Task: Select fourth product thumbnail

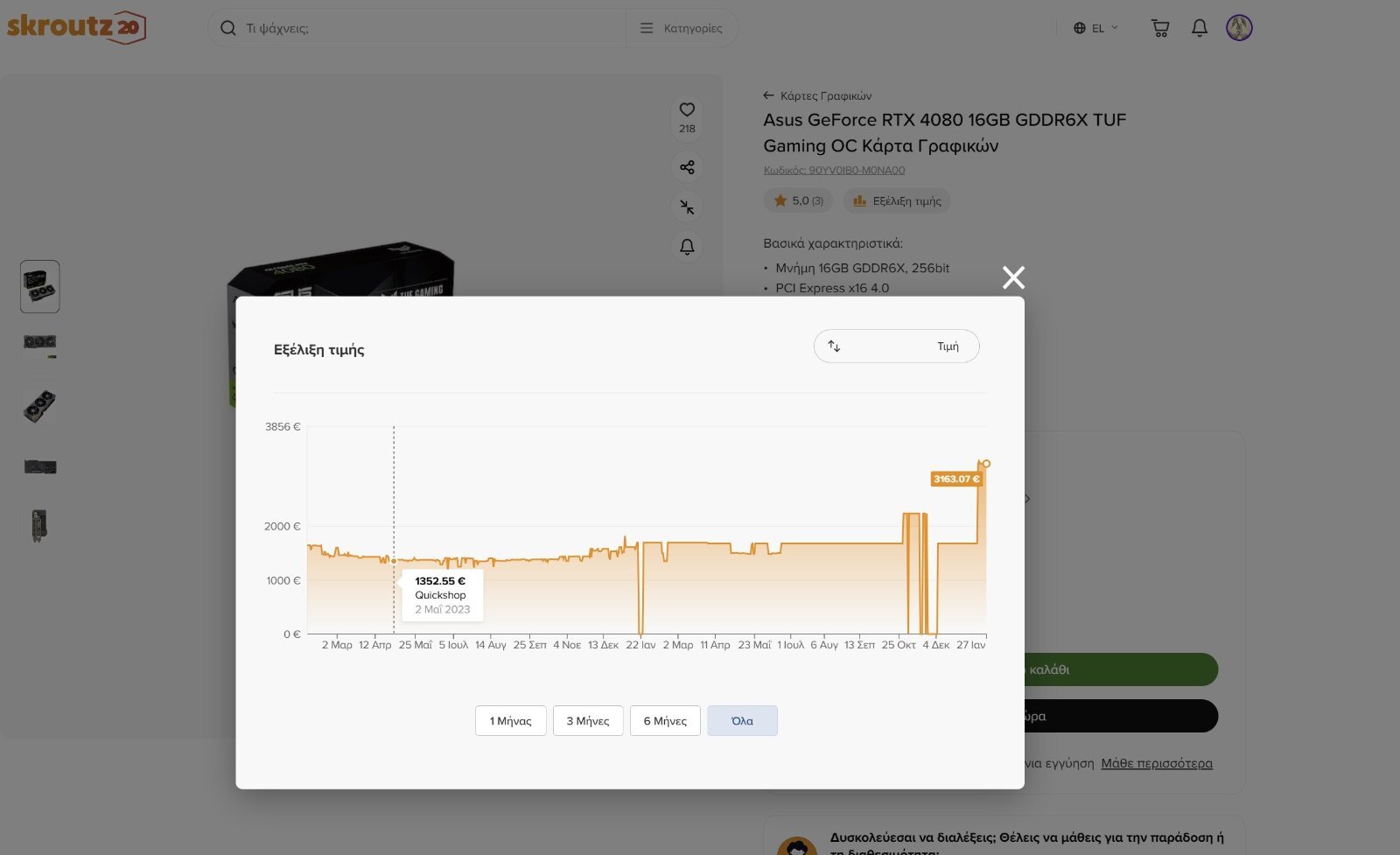Action: [40, 466]
